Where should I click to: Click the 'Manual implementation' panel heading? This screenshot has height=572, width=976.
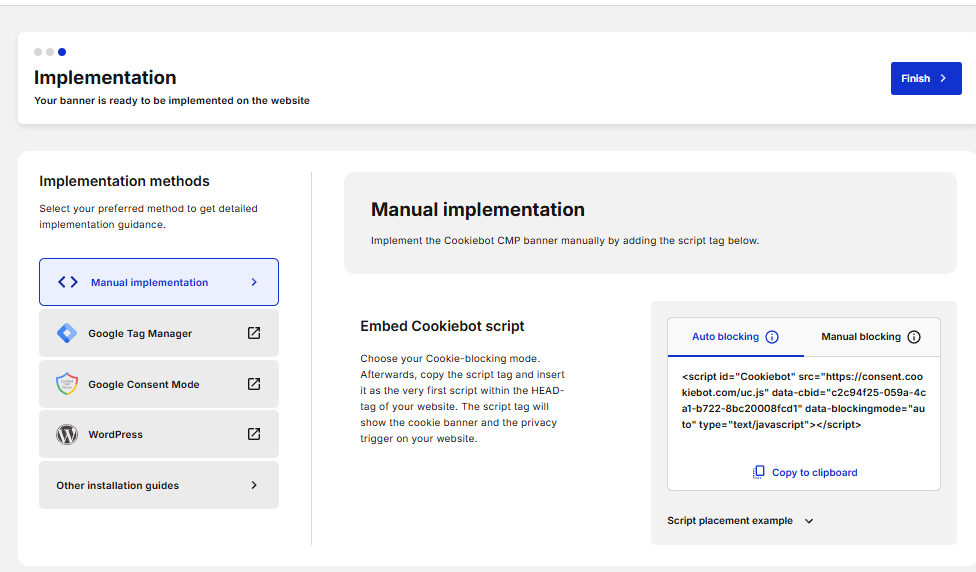[x=478, y=209]
